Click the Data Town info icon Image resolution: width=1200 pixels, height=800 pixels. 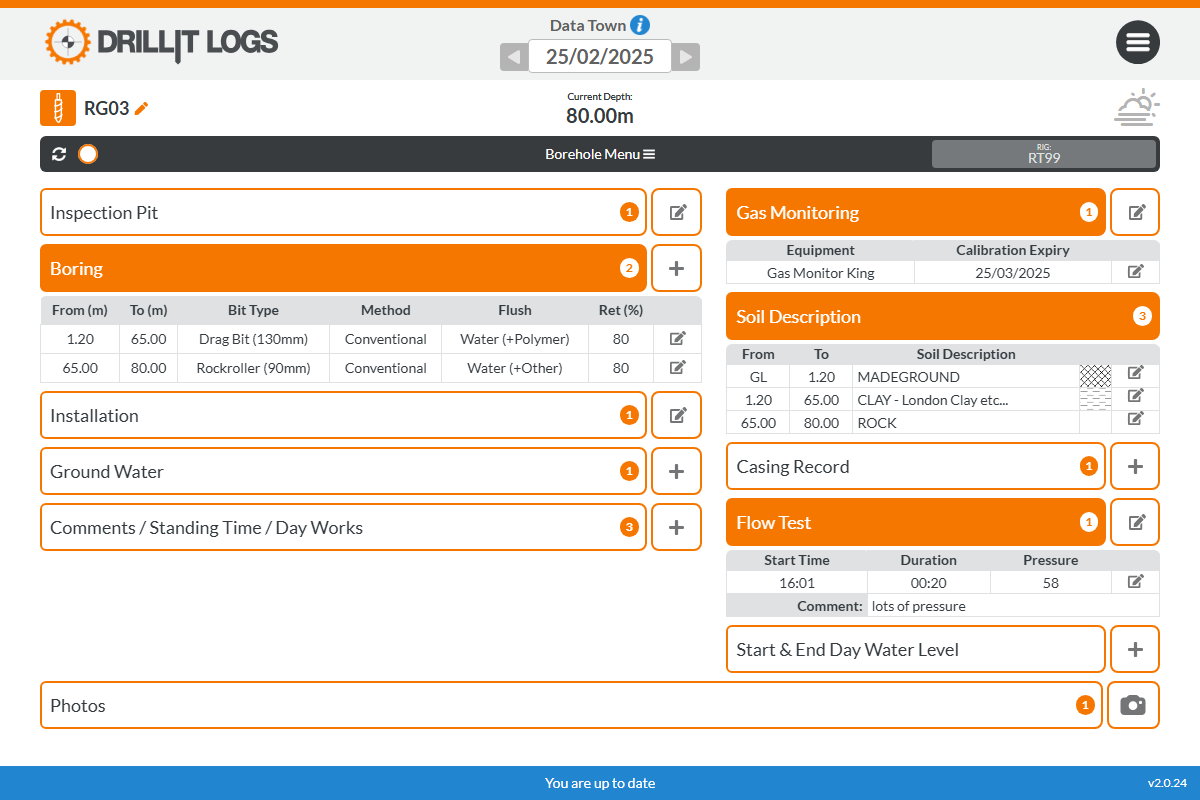[x=640, y=25]
